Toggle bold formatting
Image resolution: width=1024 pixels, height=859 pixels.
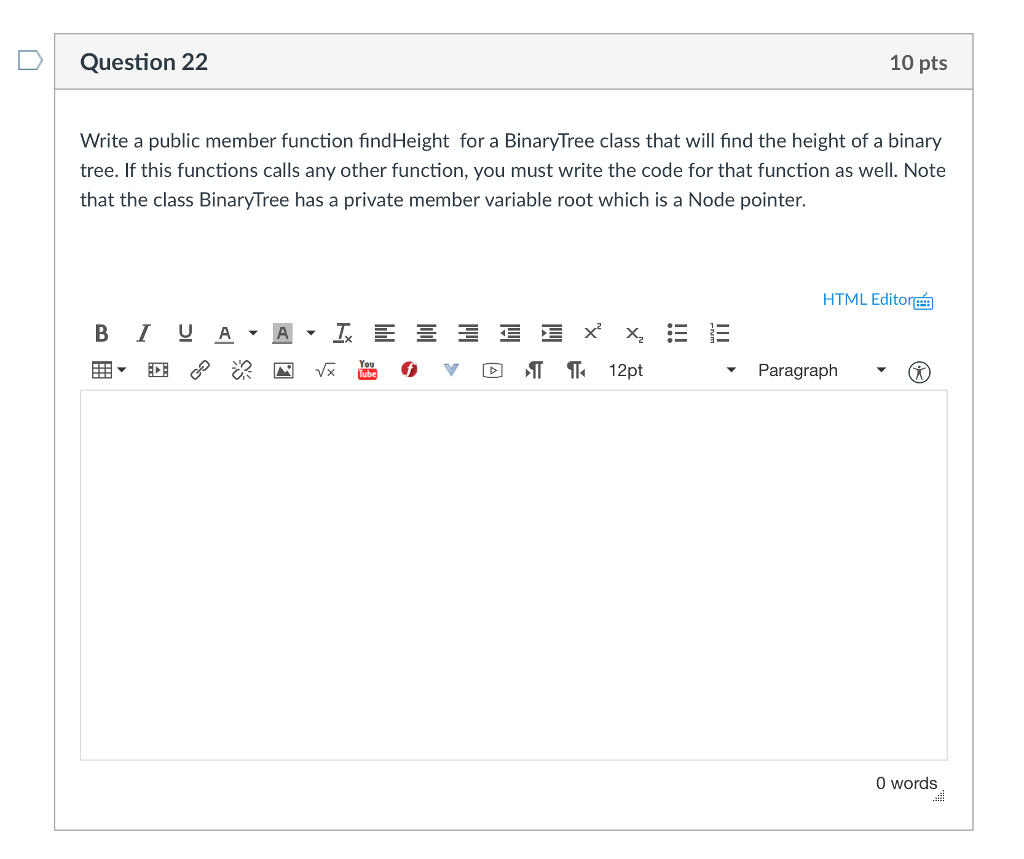coord(101,333)
